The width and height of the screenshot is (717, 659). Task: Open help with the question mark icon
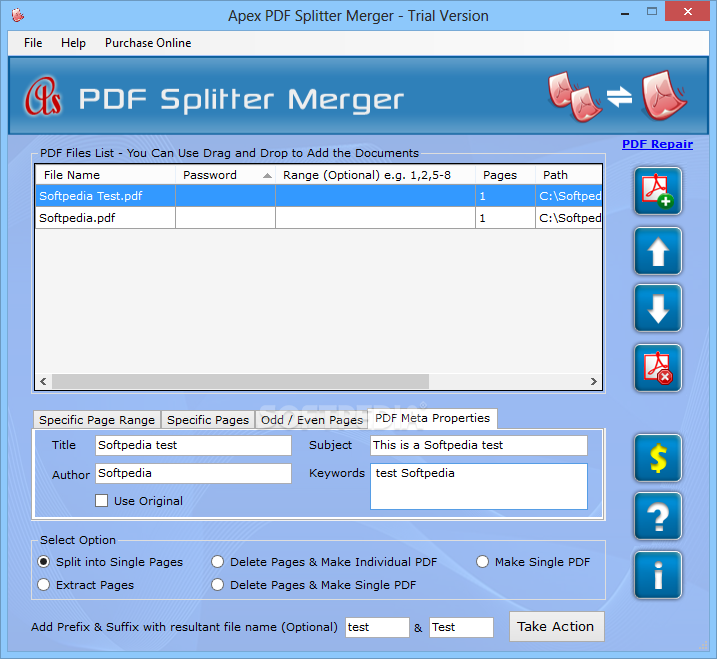(x=658, y=516)
